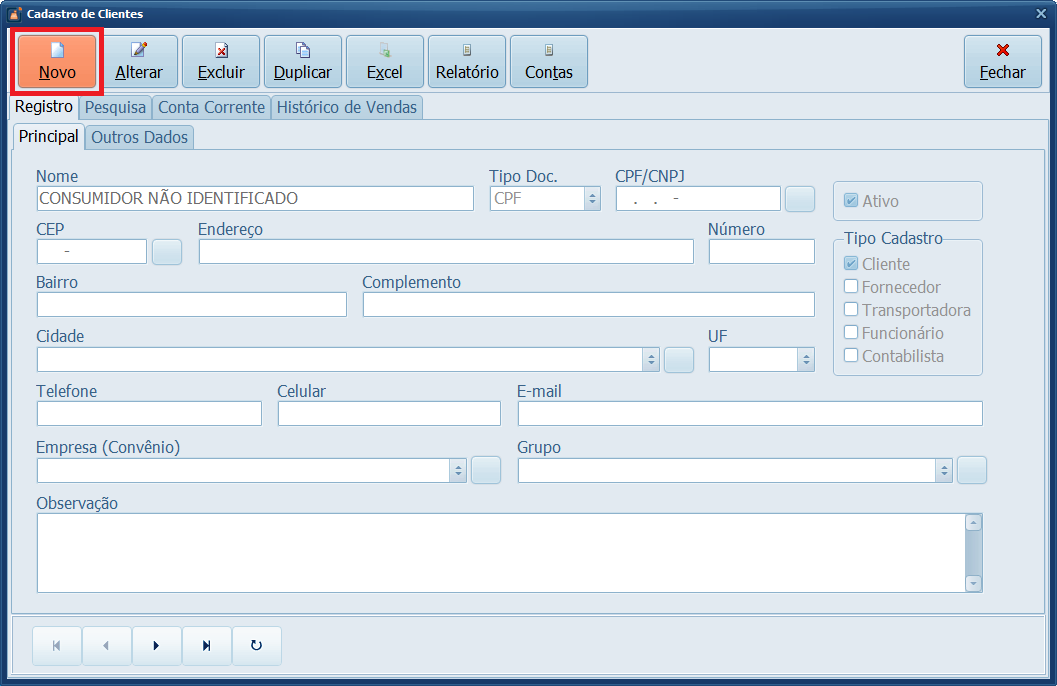Refresh the record list
Screen dimensions: 1057x686
tap(257, 646)
